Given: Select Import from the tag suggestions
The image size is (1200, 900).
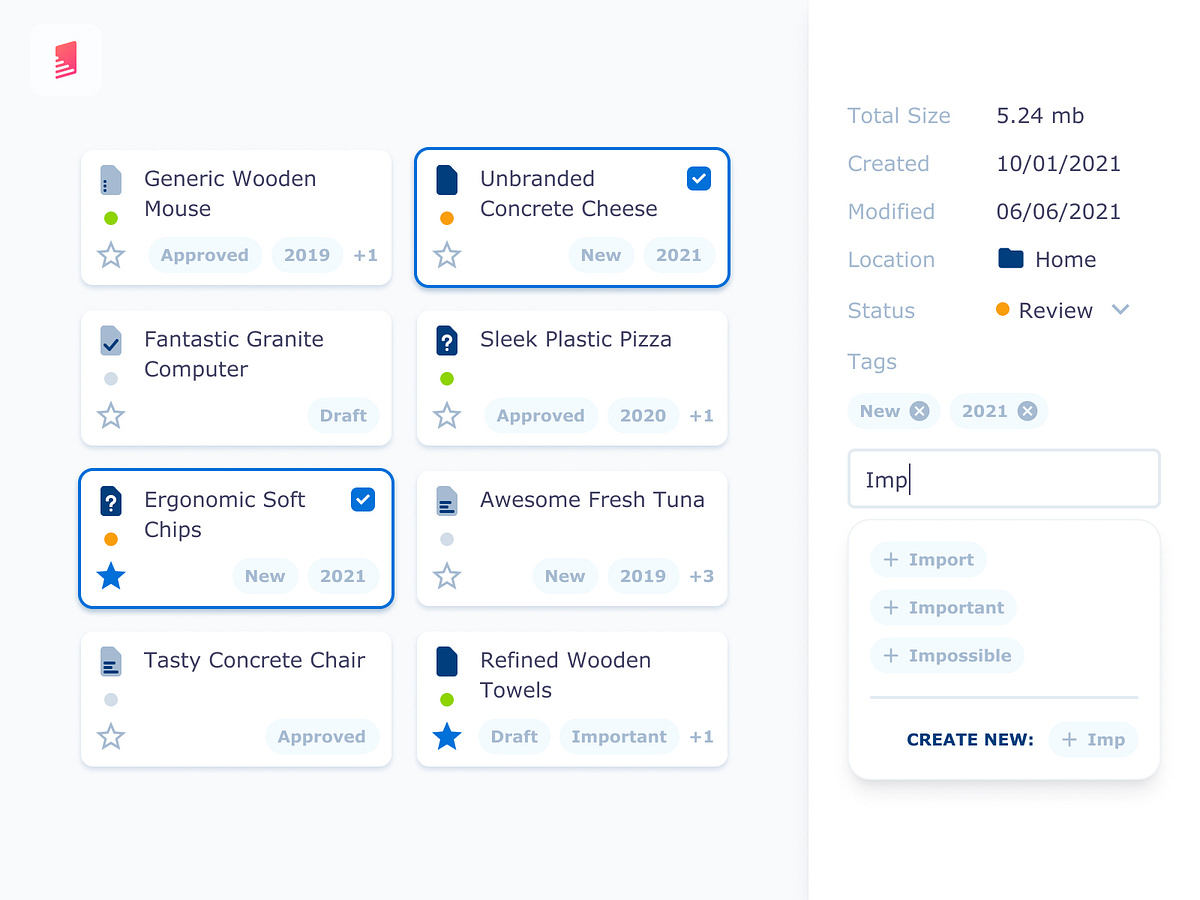Looking at the screenshot, I should [x=927, y=560].
